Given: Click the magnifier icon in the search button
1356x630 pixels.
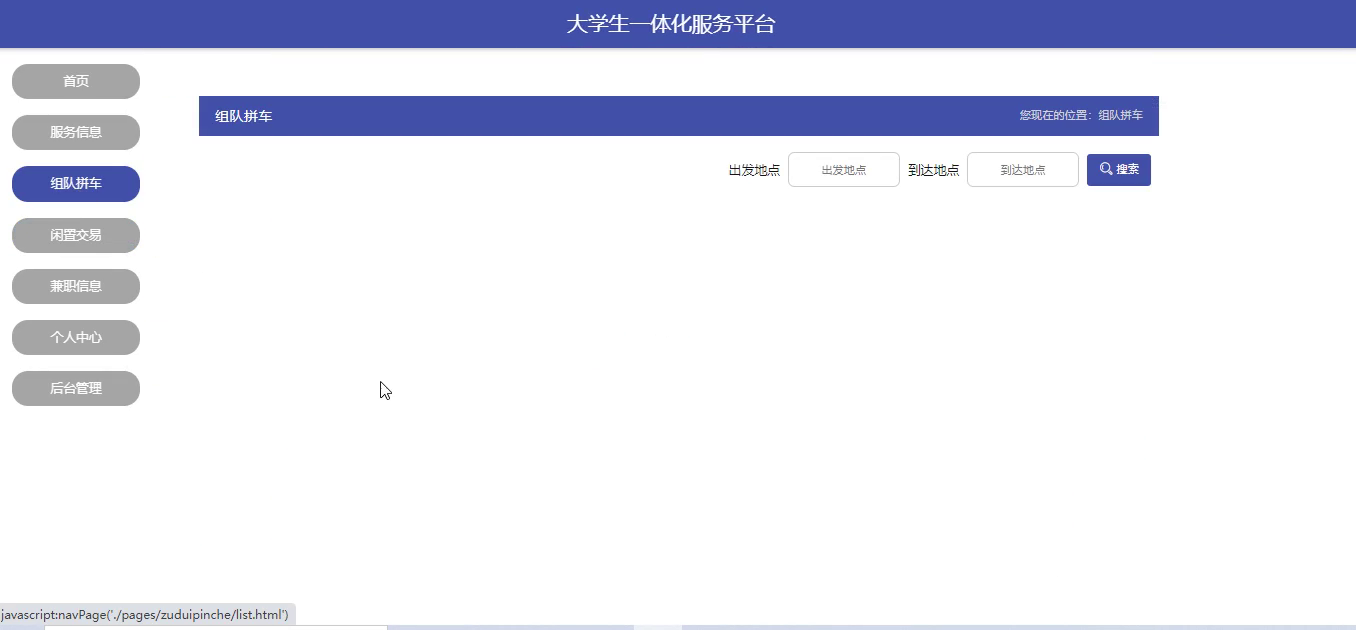Looking at the screenshot, I should tap(1106, 169).
